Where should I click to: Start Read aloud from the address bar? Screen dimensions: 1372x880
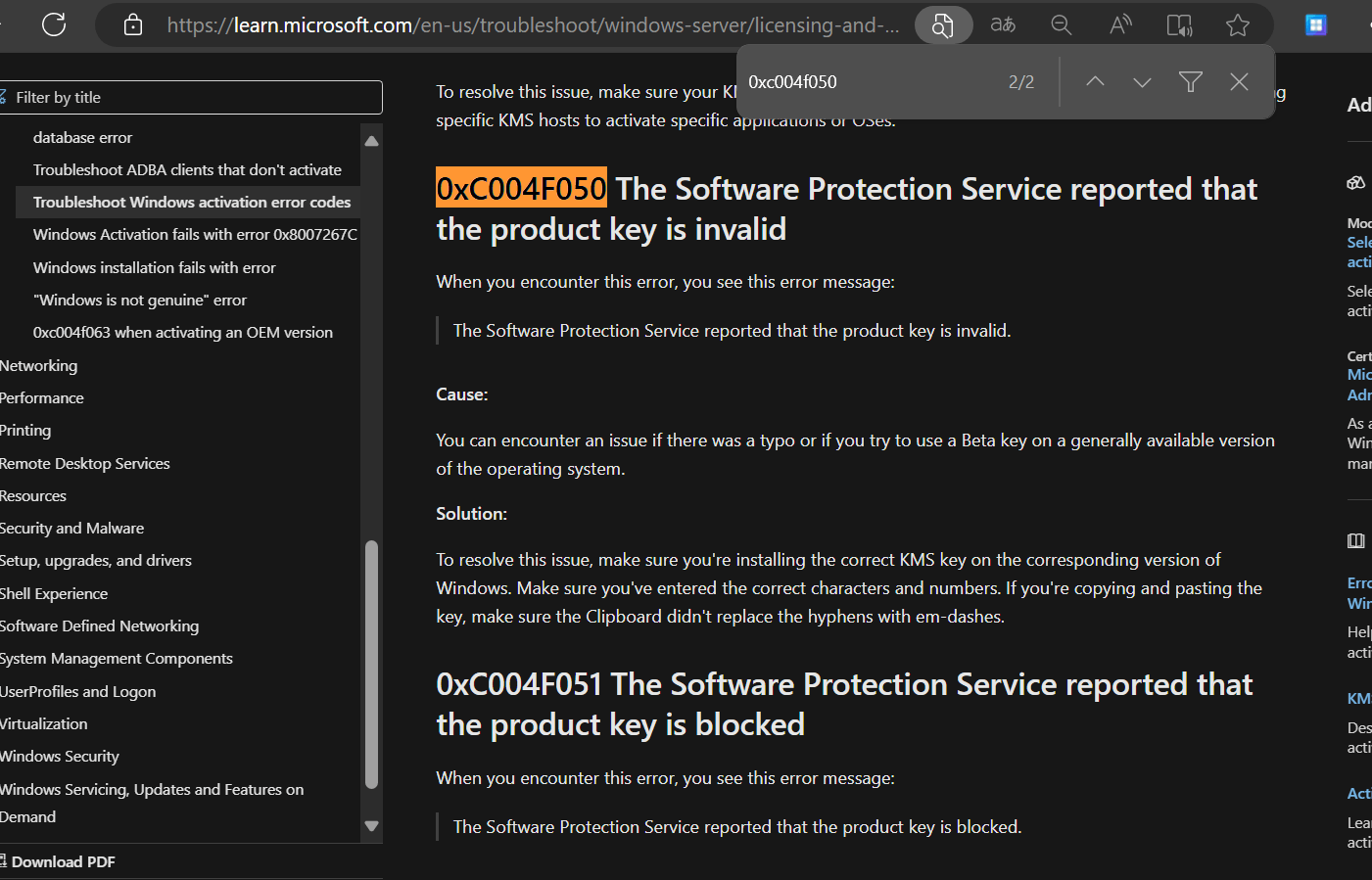click(1120, 25)
